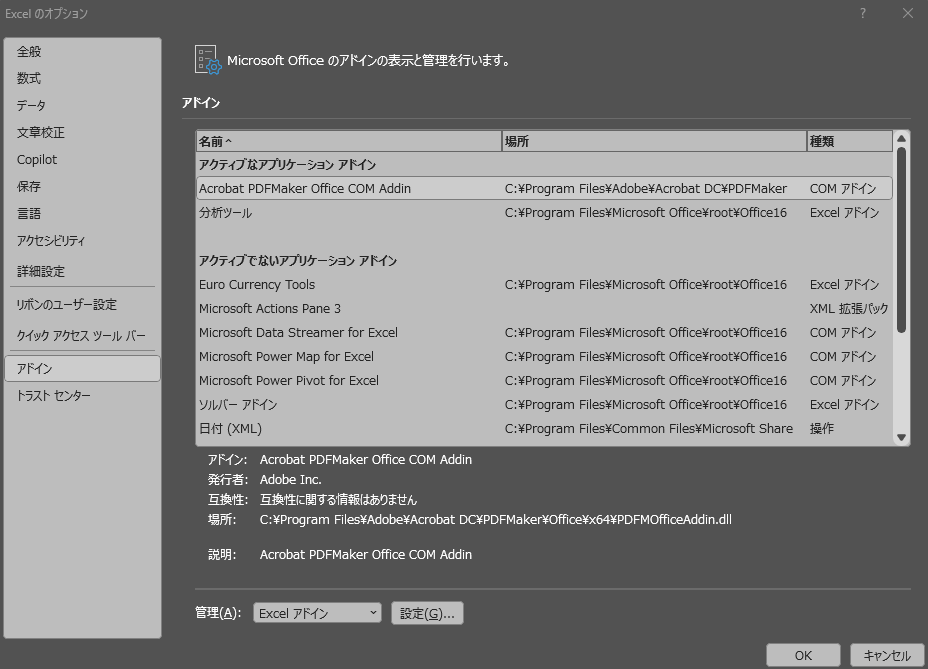Click the 説明 value in the details area

366,555
